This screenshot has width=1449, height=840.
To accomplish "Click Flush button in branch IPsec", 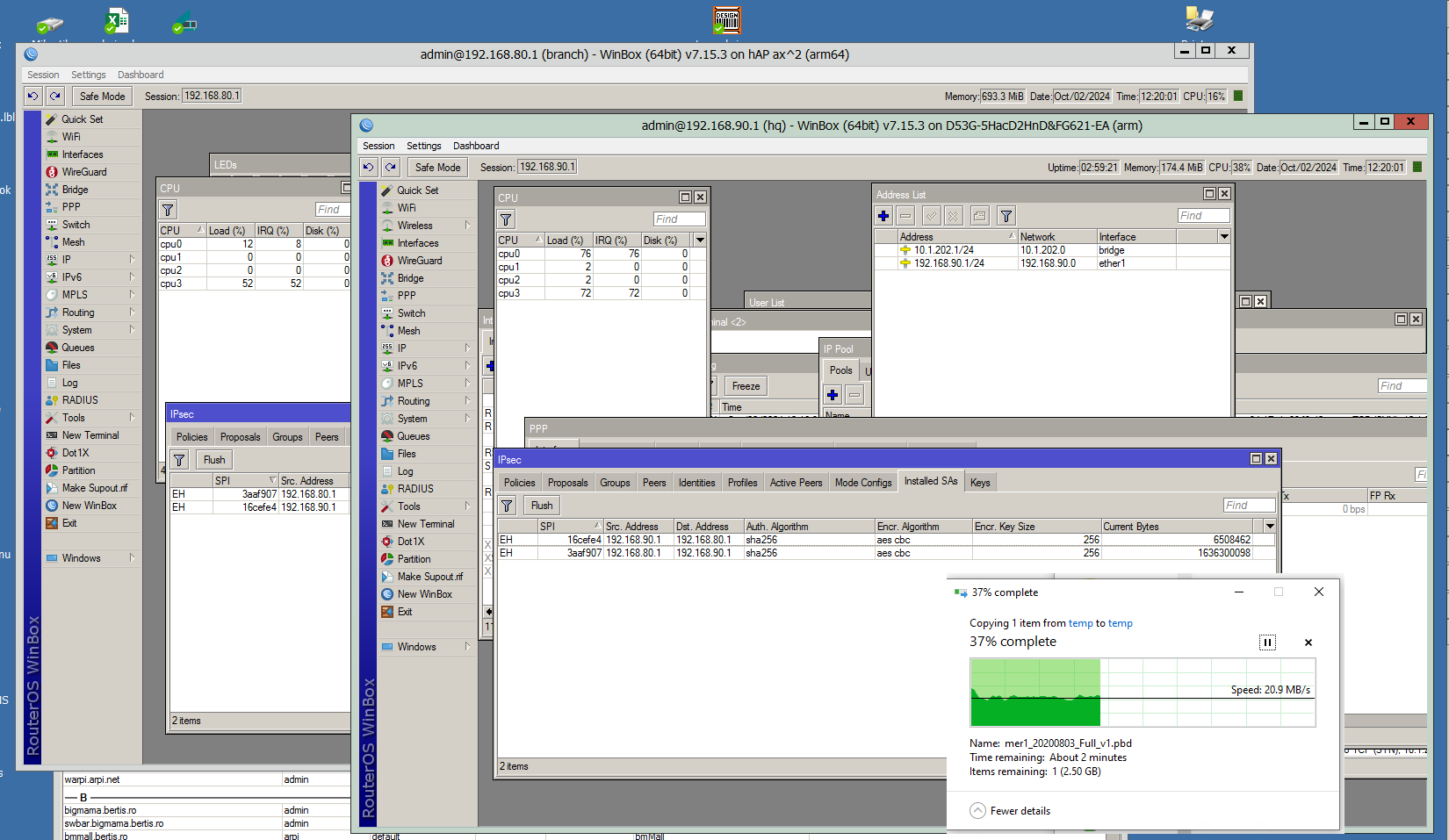I will point(214,459).
